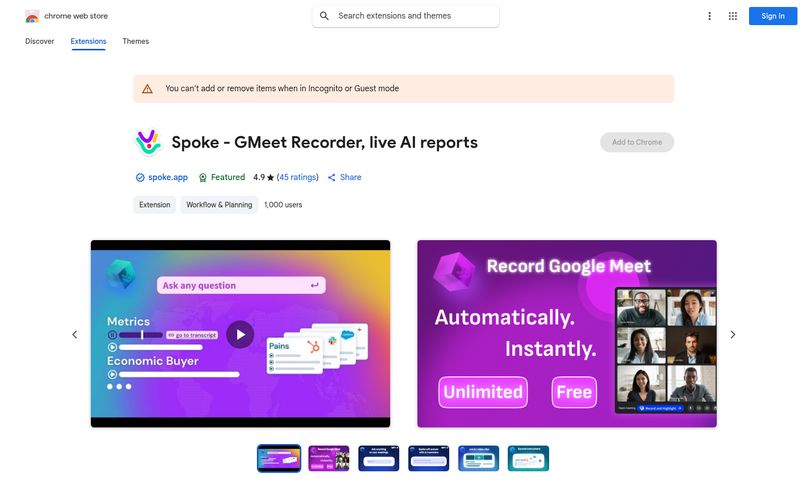Switch to the Discover tab
Viewport: 800px width, 496px height.
[x=39, y=41]
